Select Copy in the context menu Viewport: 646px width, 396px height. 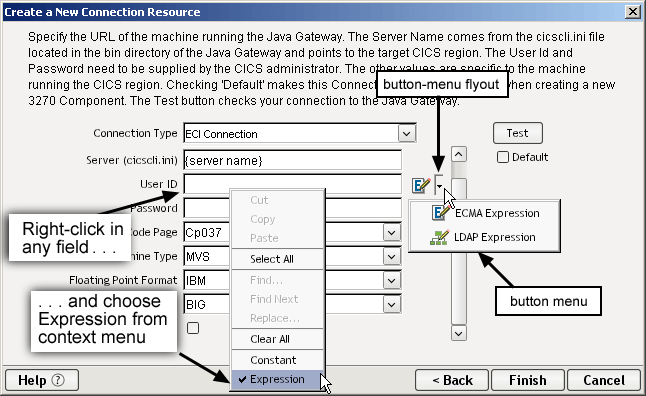[277, 219]
